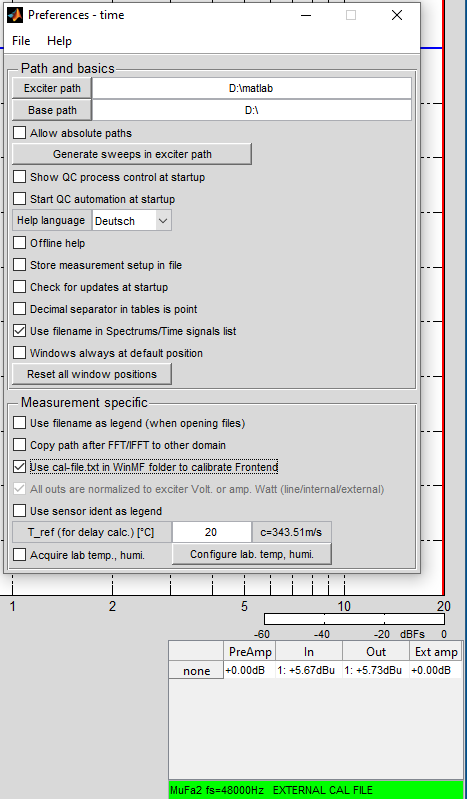Click Configure lab. temp, humi. button
This screenshot has width=467, height=799.
[252, 554]
